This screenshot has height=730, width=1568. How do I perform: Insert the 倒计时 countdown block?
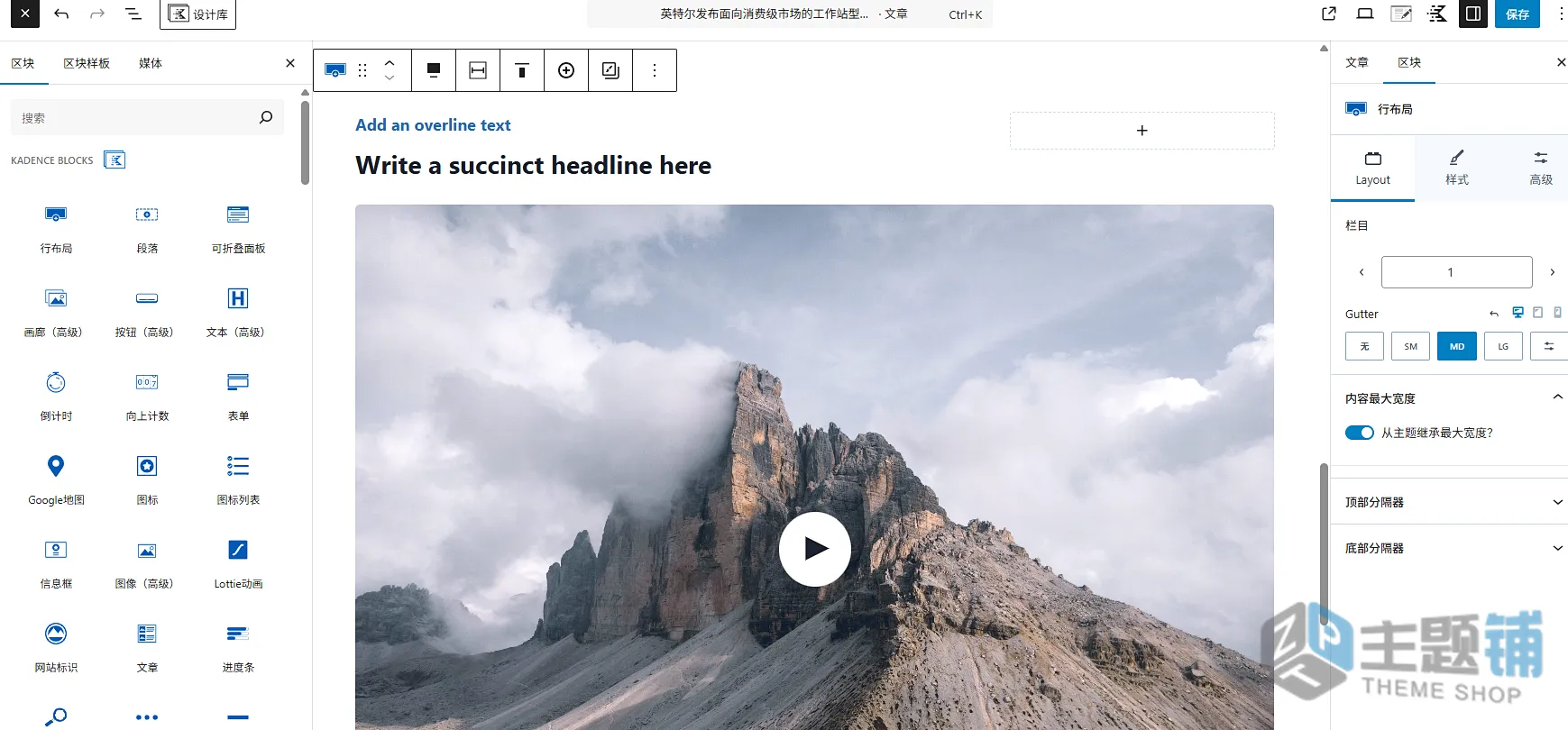point(56,397)
